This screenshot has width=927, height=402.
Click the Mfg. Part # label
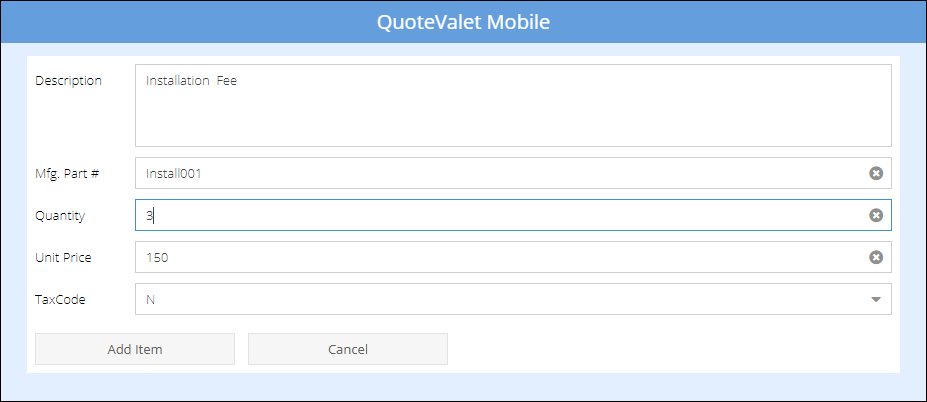coord(67,173)
